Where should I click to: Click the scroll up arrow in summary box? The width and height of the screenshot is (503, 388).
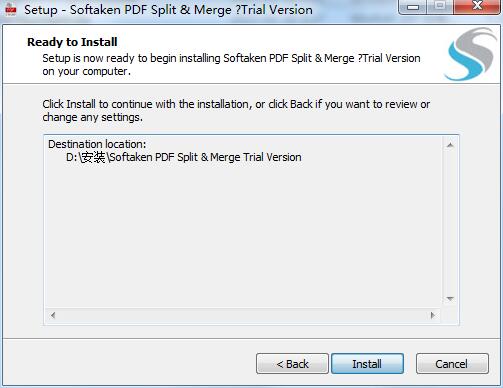point(450,145)
